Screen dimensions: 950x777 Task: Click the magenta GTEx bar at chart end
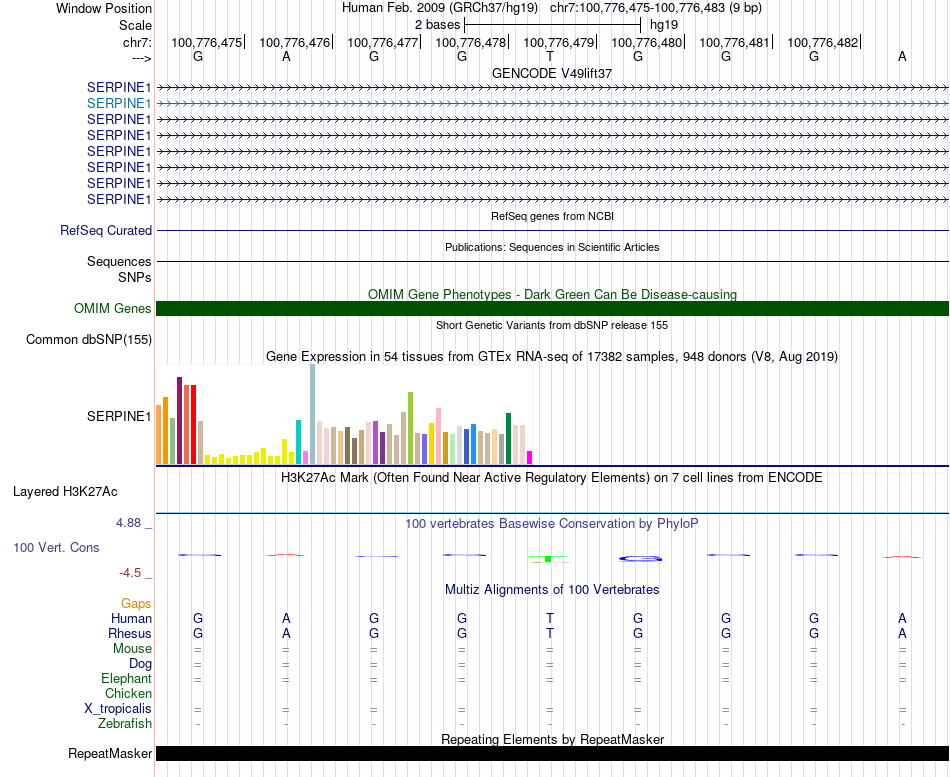point(530,458)
